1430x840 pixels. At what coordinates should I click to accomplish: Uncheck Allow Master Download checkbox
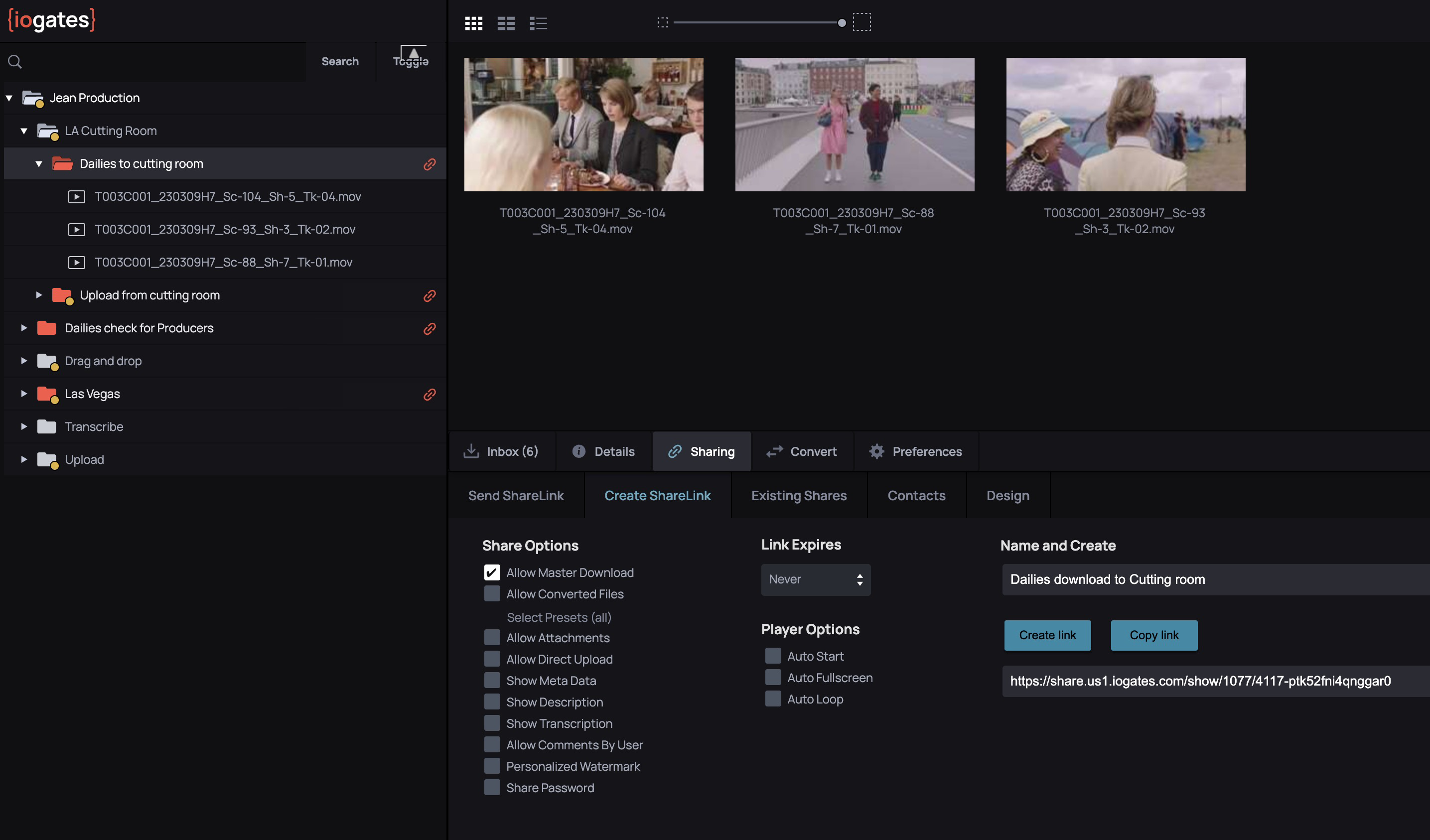coord(492,572)
